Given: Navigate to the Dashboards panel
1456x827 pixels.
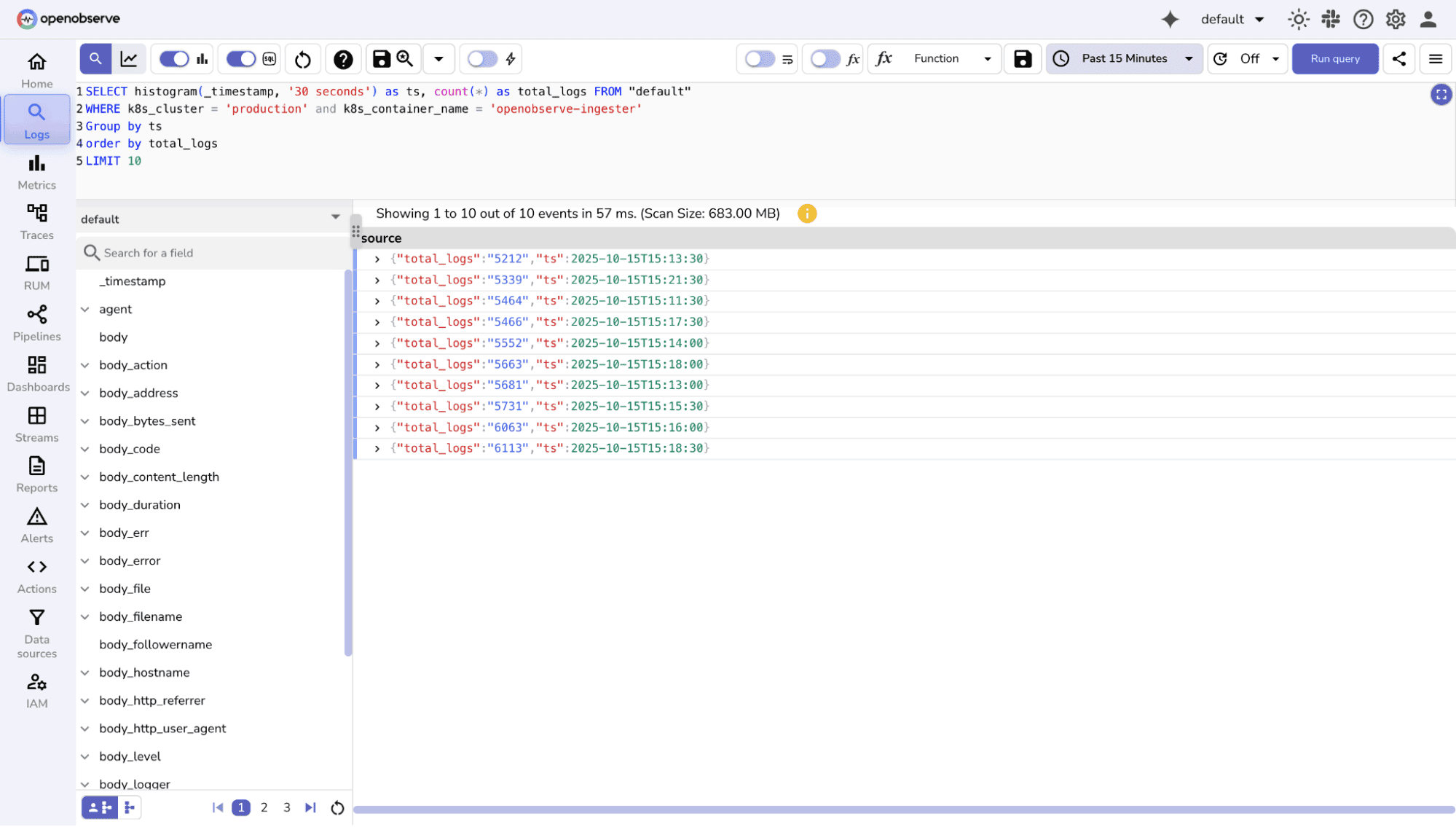Looking at the screenshot, I should tap(38, 372).
